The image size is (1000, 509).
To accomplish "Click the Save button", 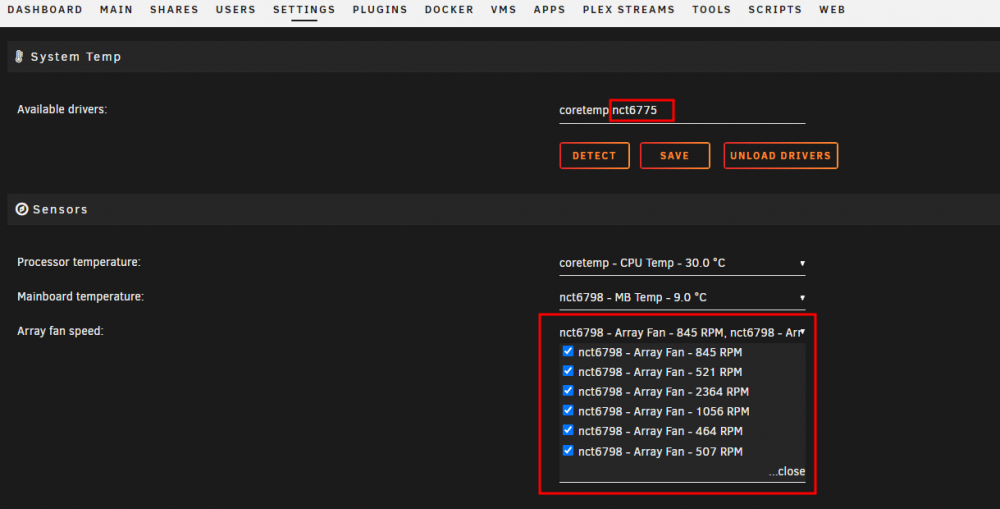I will (675, 156).
